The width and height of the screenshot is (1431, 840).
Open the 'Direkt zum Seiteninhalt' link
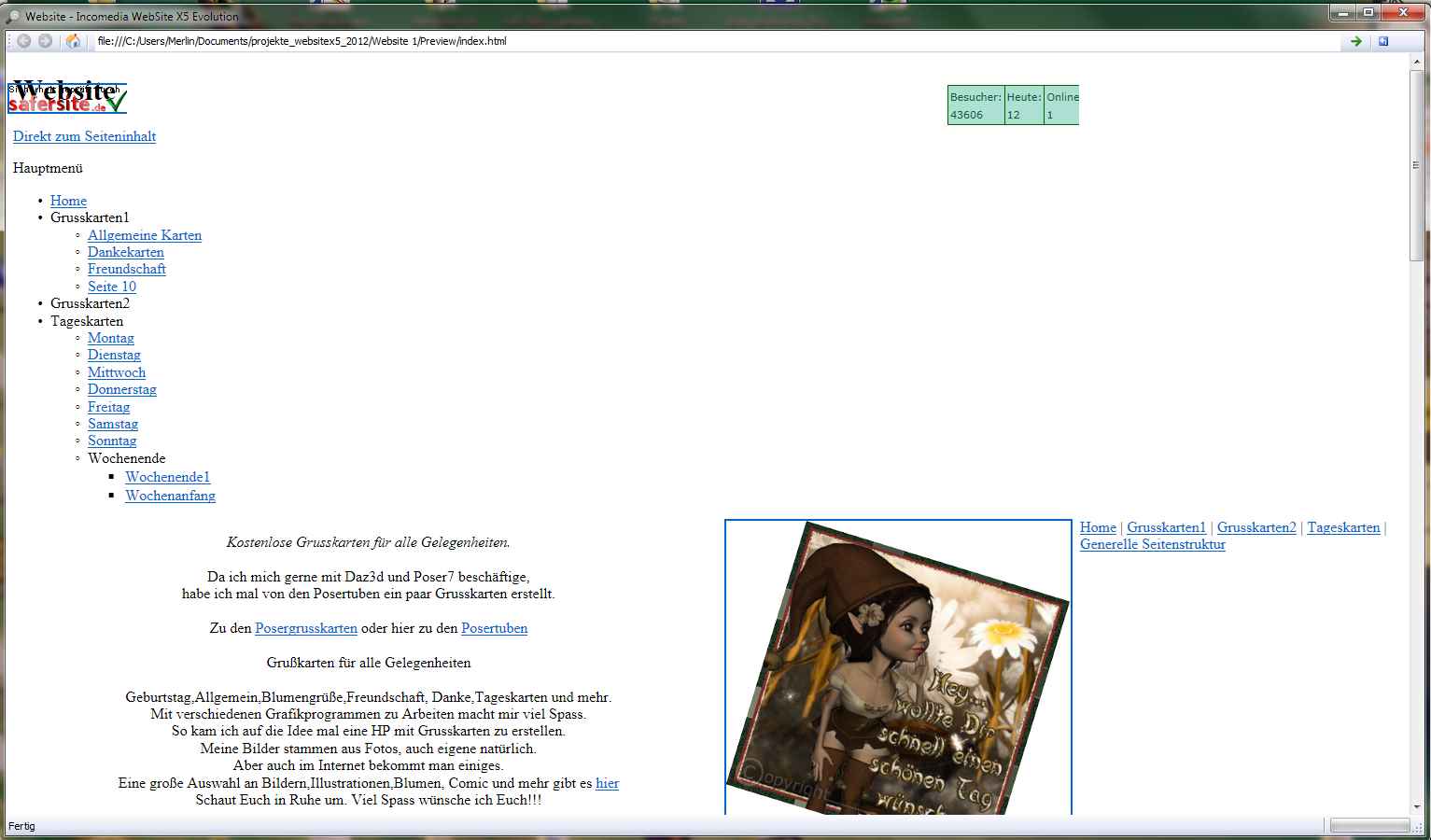84,136
